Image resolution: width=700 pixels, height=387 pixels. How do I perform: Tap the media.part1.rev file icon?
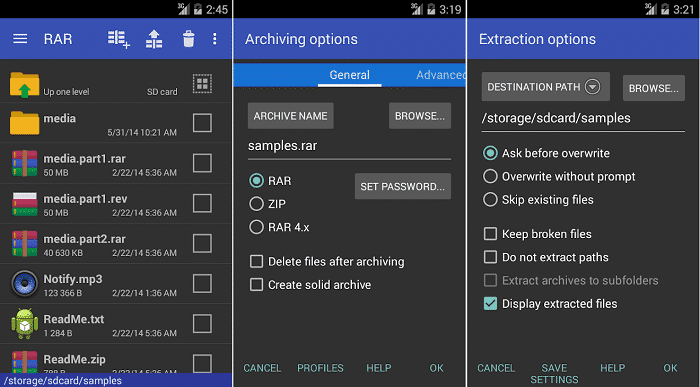pyautogui.click(x=25, y=203)
